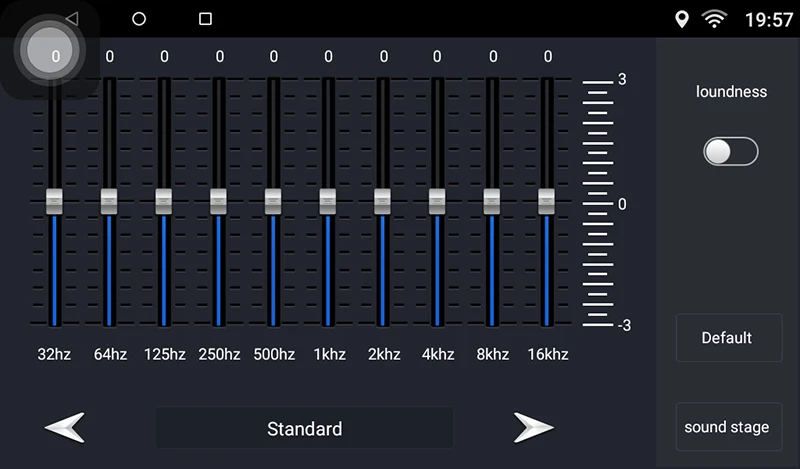Open the sound stage settings
Viewport: 800px width, 469px height.
click(729, 427)
